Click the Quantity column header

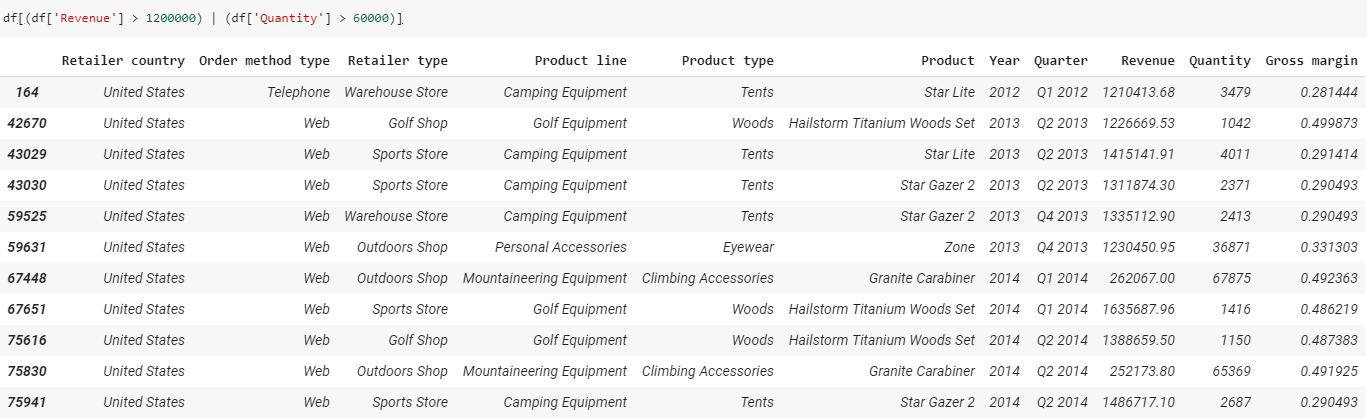point(1219,61)
